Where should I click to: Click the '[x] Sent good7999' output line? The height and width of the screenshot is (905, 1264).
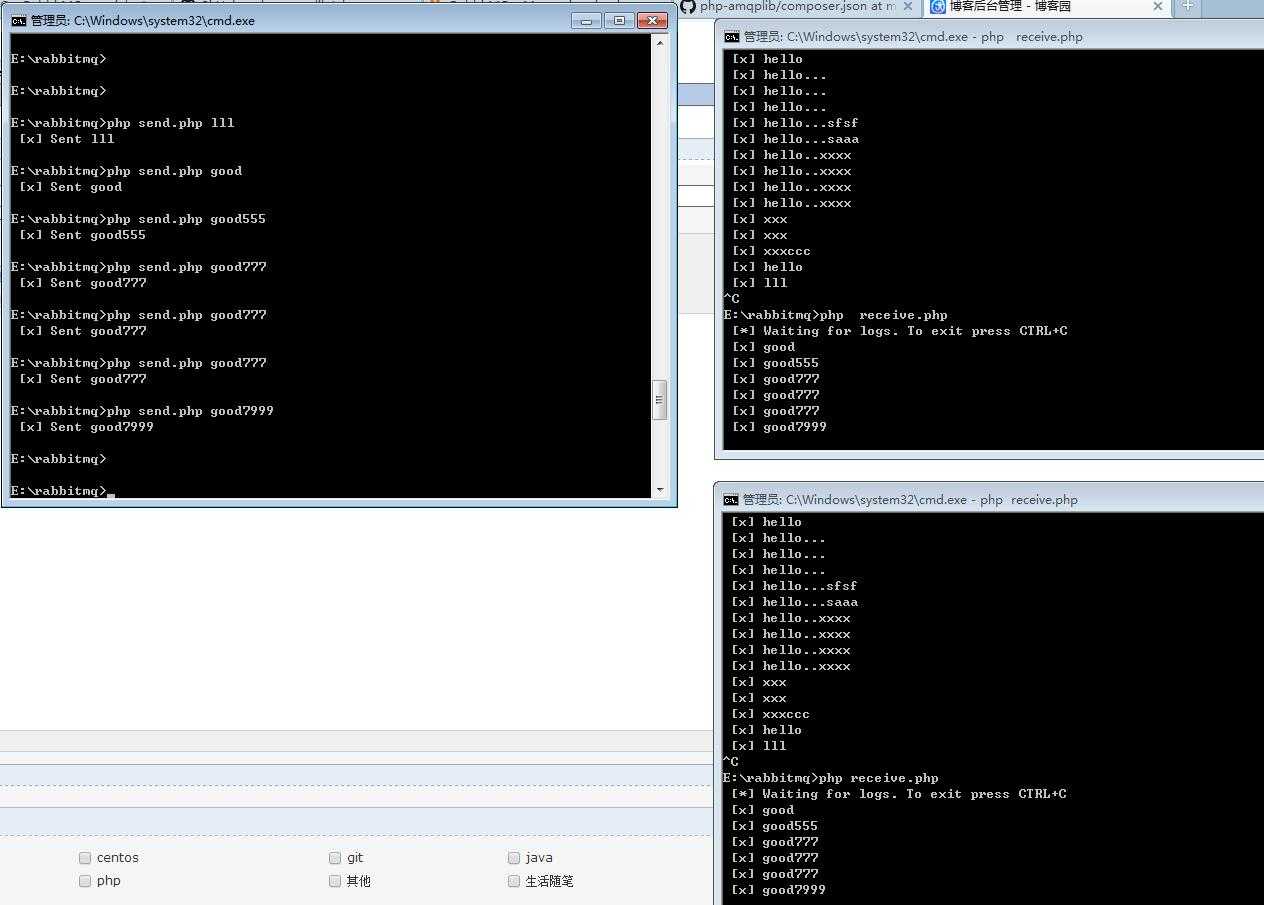[86, 427]
